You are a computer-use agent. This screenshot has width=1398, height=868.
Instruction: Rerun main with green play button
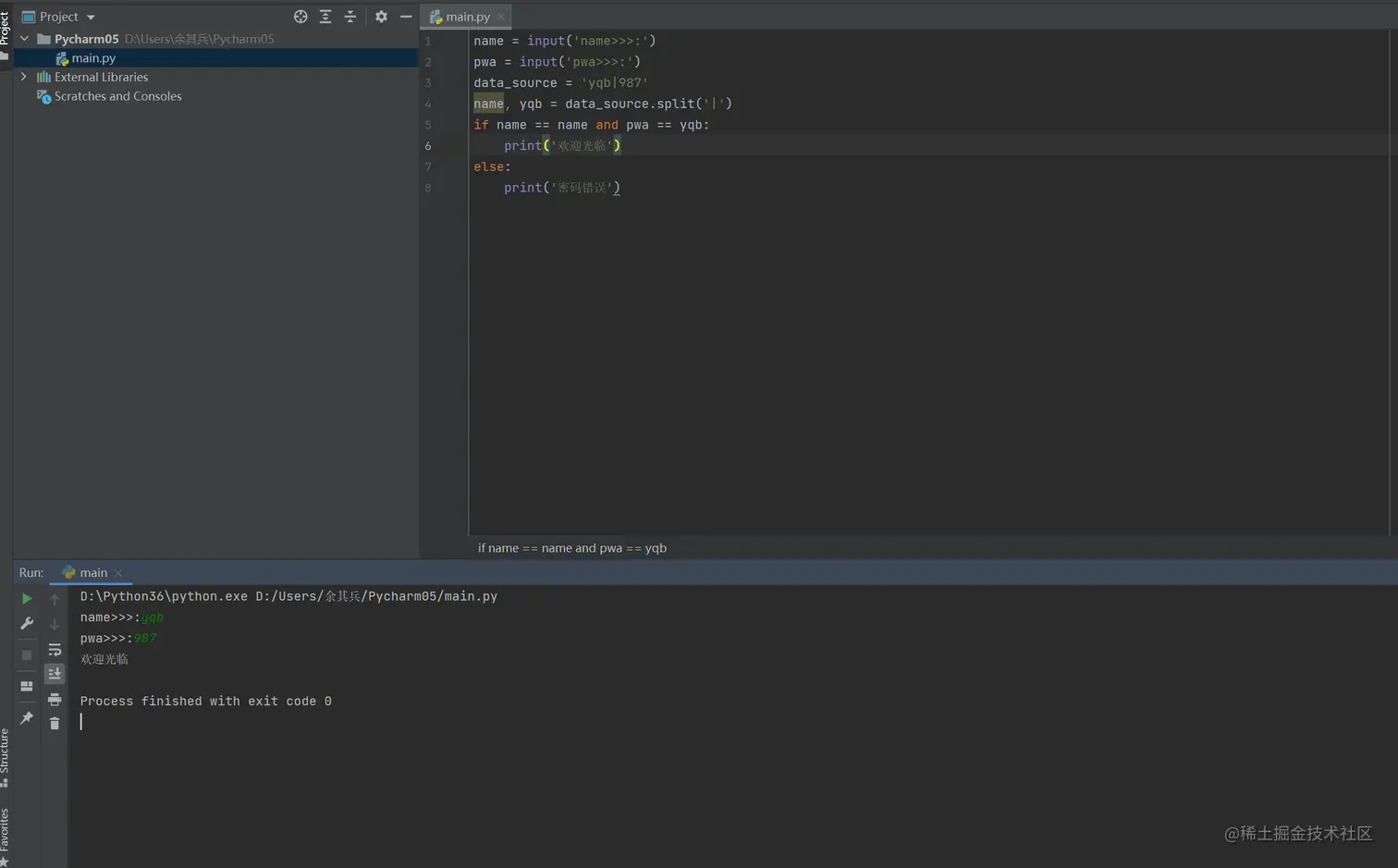coord(27,599)
